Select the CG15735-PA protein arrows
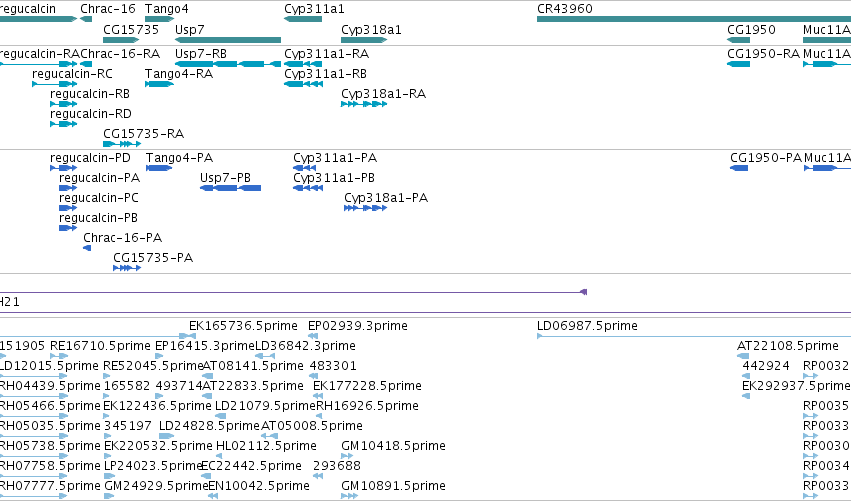This screenshot has height=501, width=851. [127, 268]
